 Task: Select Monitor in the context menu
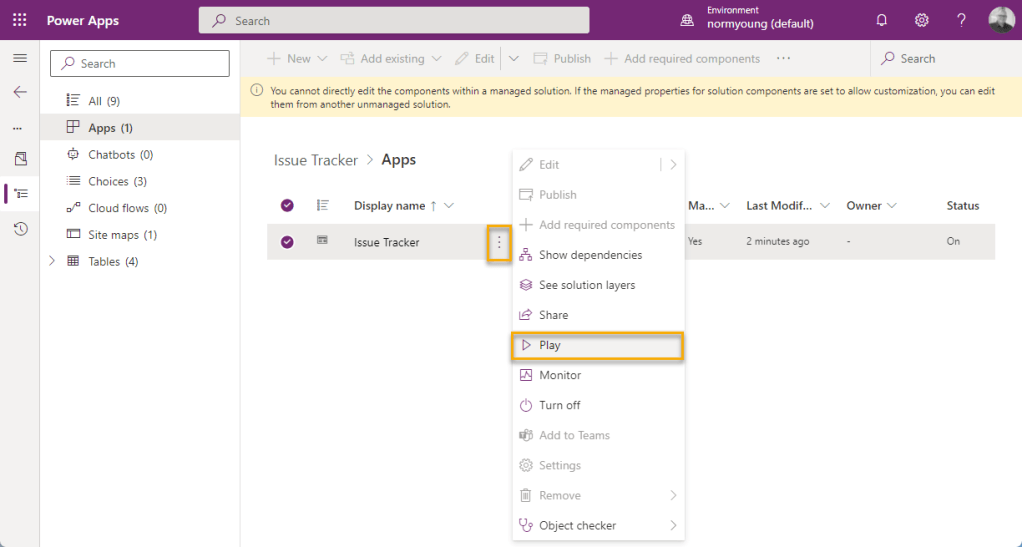(x=598, y=375)
